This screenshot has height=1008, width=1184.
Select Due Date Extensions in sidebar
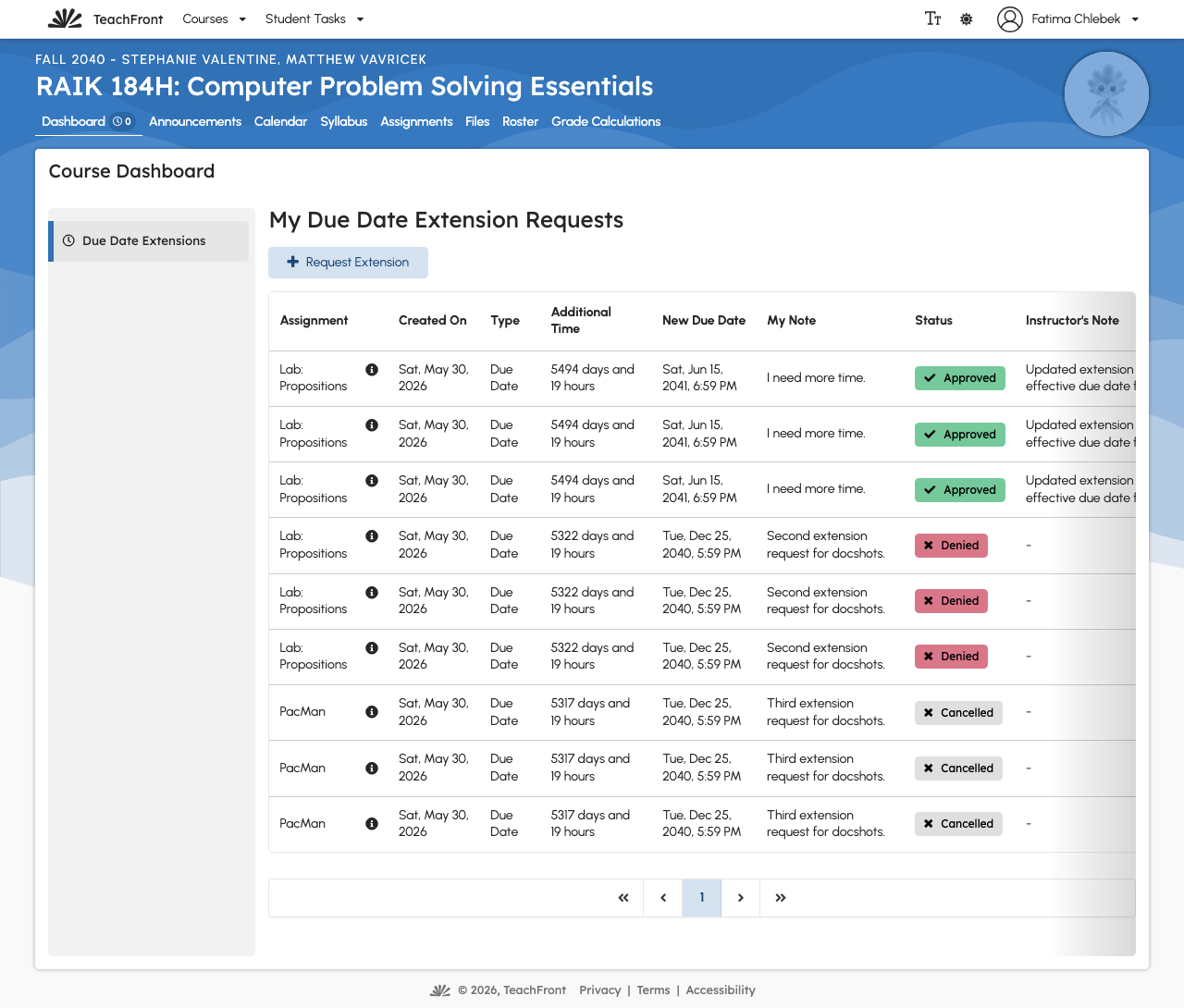click(149, 241)
